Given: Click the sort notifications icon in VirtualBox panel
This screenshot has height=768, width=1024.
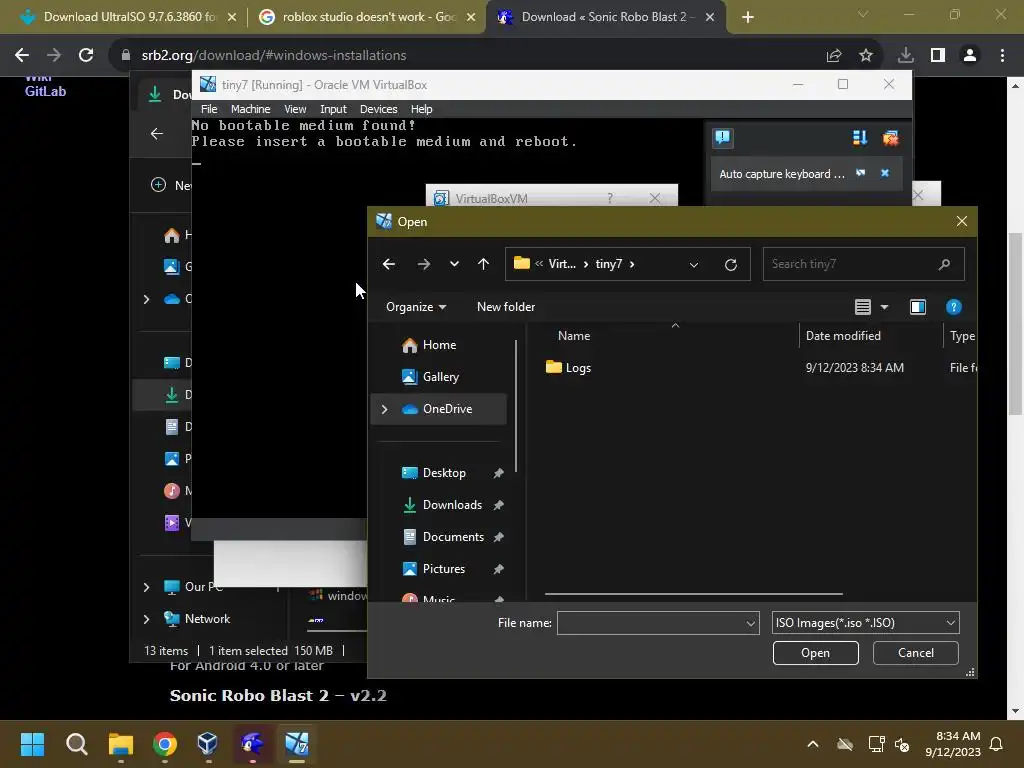Looking at the screenshot, I should point(859,138).
